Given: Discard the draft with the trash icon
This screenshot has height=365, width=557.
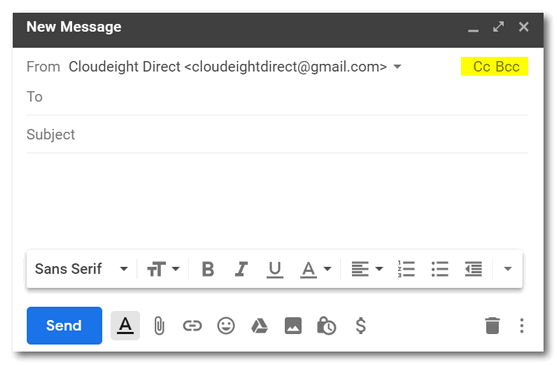Looking at the screenshot, I should tap(492, 326).
